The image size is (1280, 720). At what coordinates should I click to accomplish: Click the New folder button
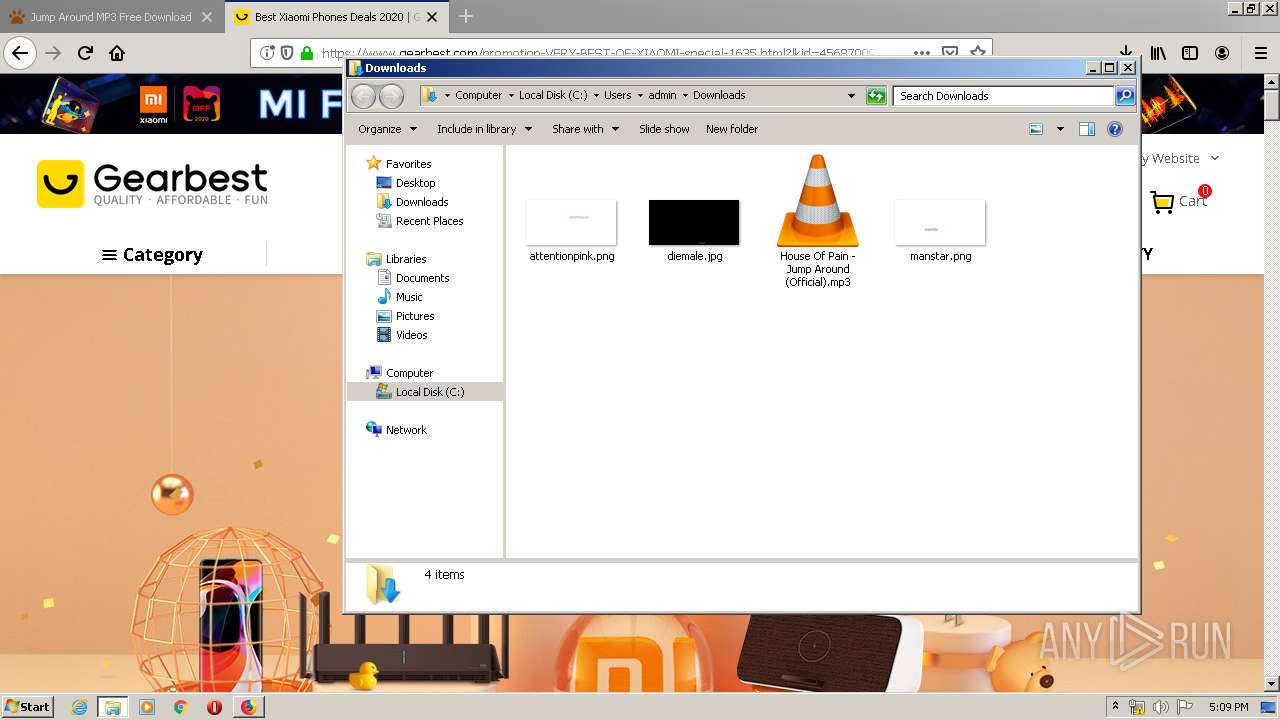click(x=732, y=129)
